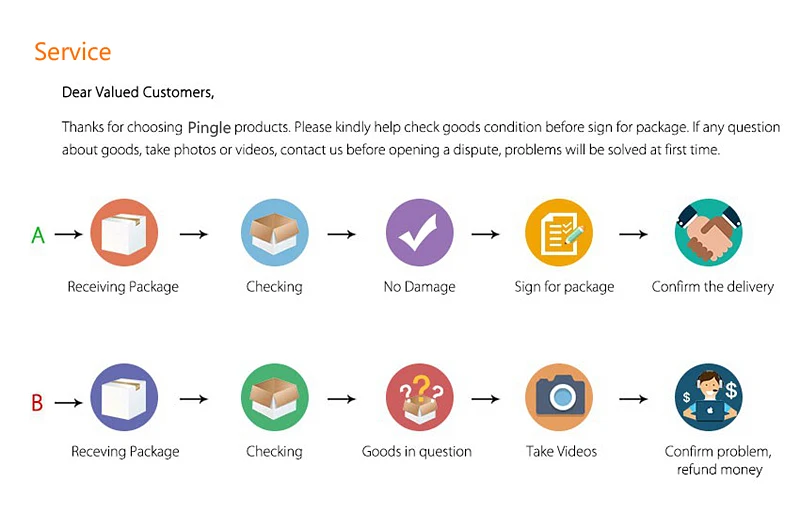800x515 pixels.
Task: Click the green Checking box icon
Action: tap(274, 398)
